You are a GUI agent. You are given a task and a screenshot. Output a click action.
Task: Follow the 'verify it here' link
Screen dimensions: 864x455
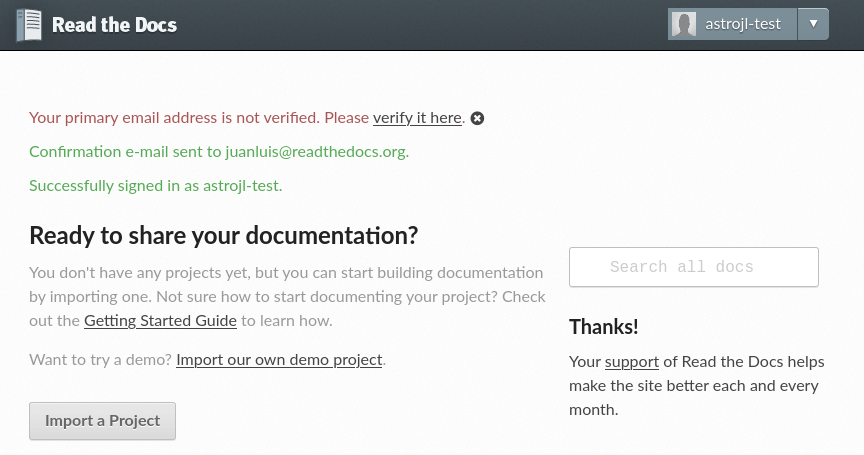[417, 118]
